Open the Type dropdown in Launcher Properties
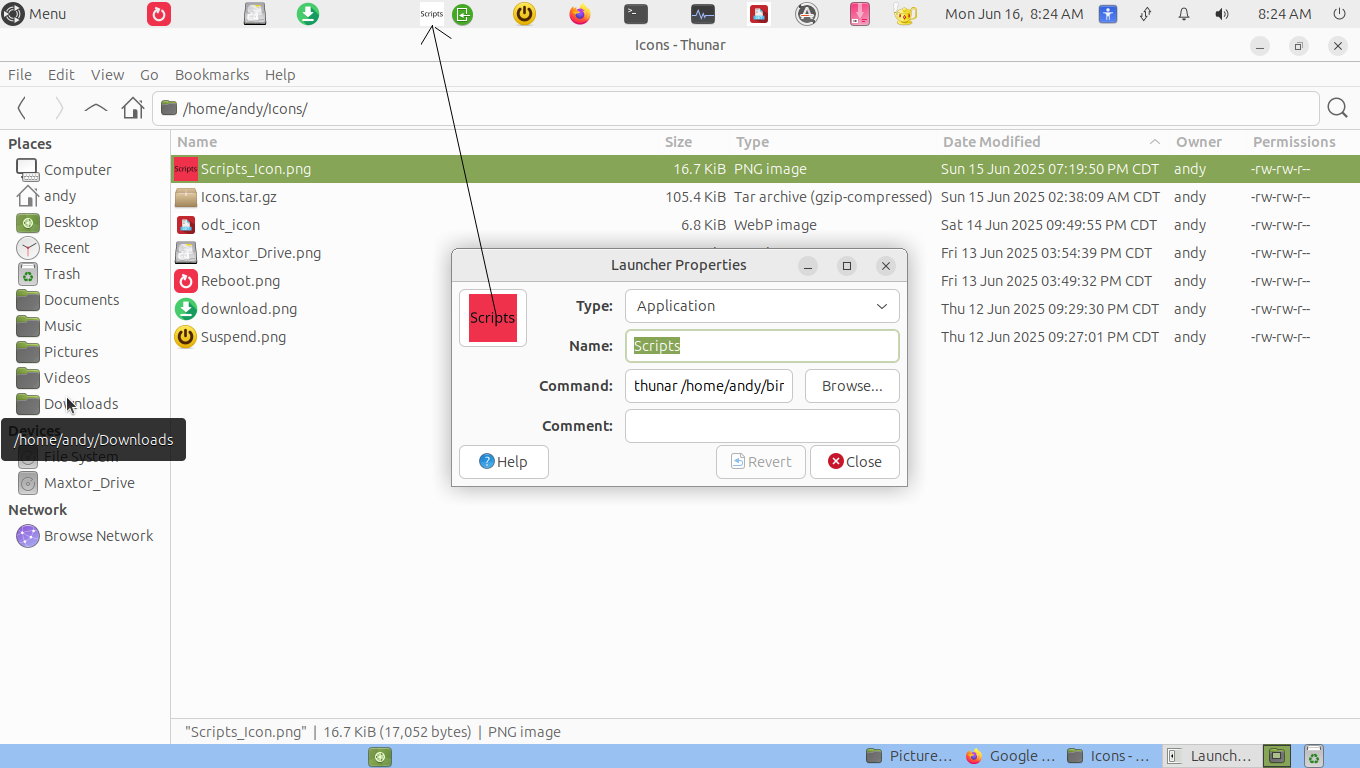1360x768 pixels. click(762, 306)
